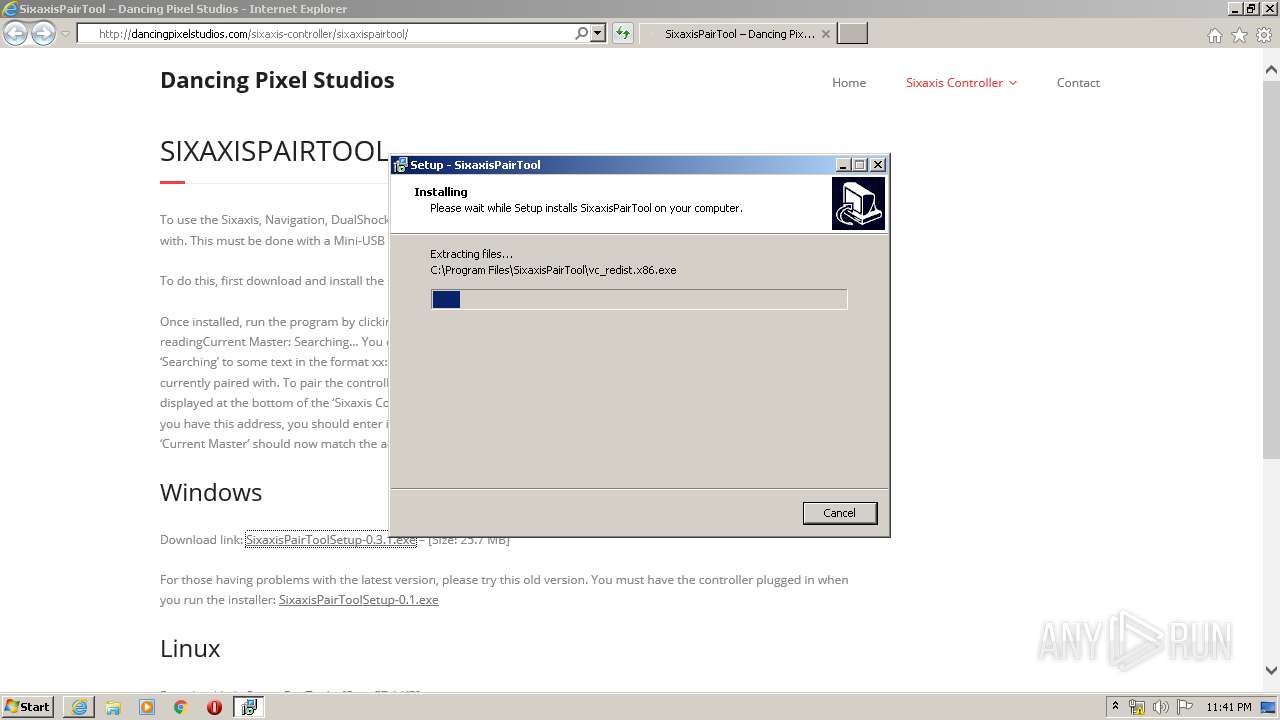Screen dimensions: 1280x720
Task: Click the setup installer computer icon
Action: tap(858, 204)
